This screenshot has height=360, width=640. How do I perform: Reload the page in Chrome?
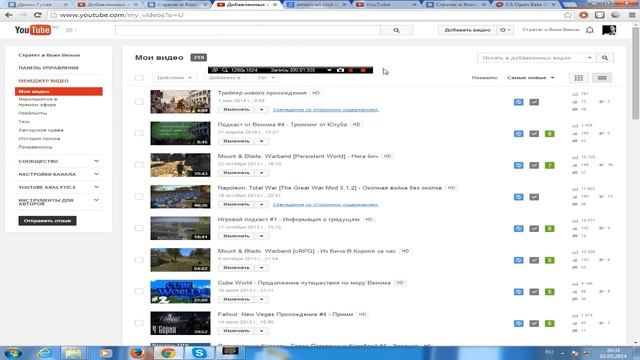click(x=38, y=15)
